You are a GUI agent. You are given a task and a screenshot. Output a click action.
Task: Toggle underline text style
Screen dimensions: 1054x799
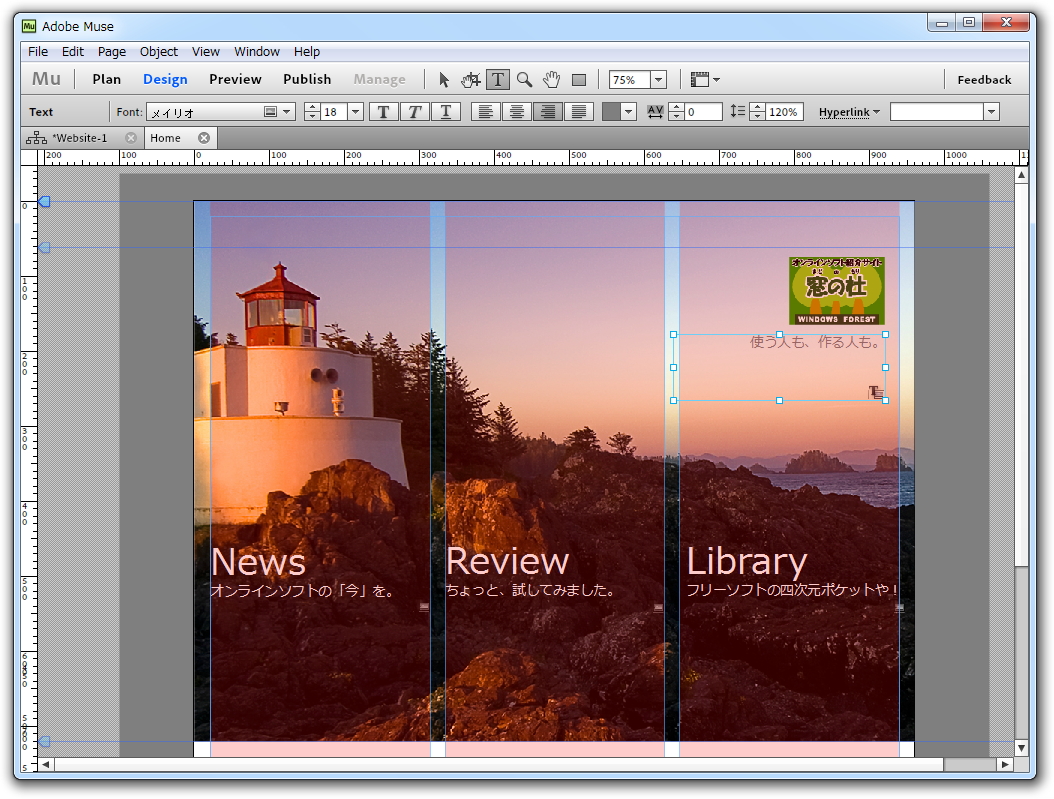pos(446,112)
